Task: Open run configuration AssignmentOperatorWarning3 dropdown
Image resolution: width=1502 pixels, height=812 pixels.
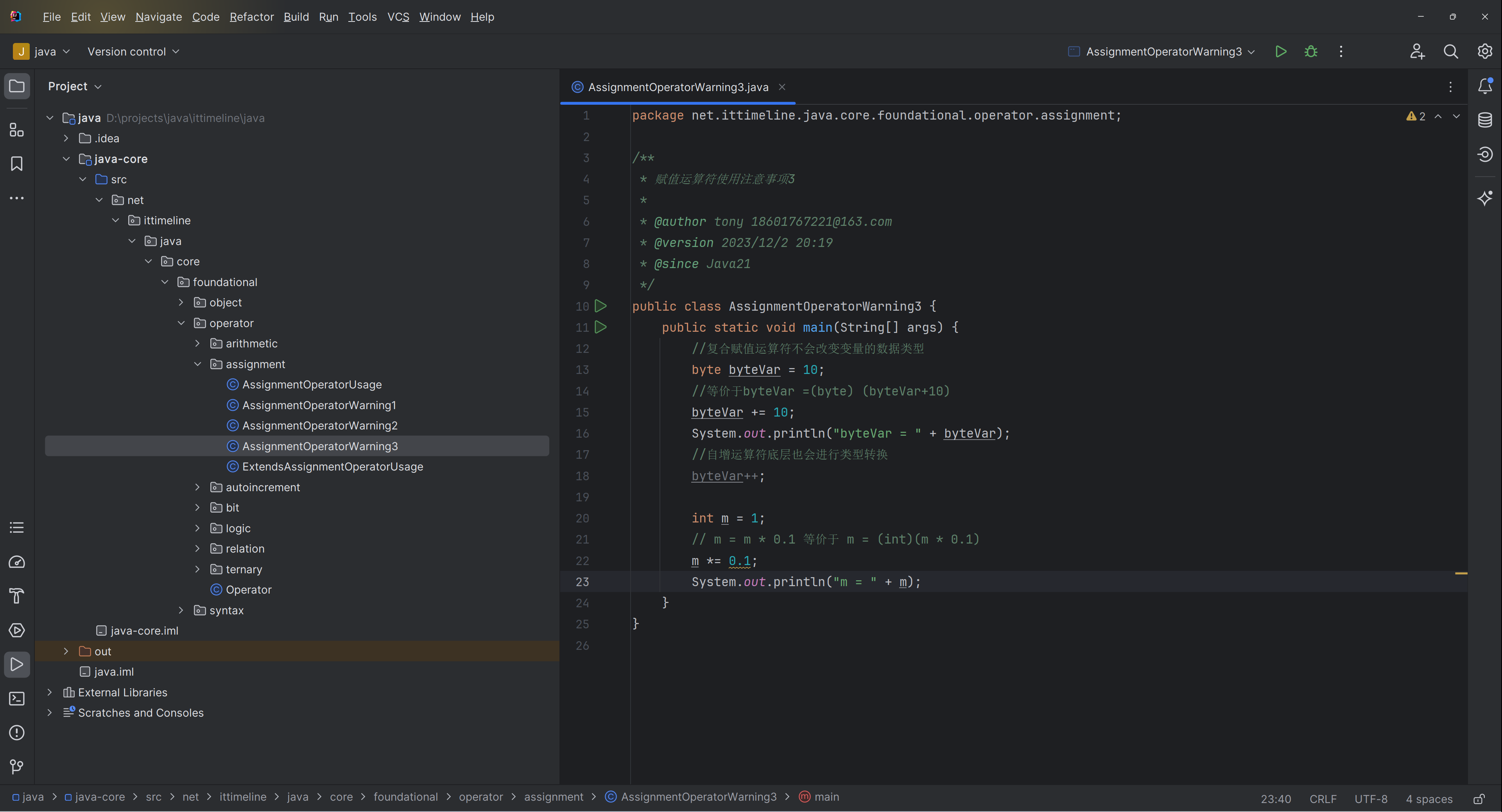Action: click(x=1161, y=51)
